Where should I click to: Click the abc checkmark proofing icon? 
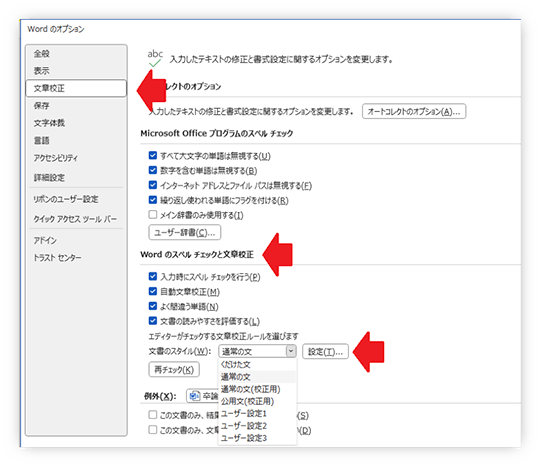[x=155, y=58]
